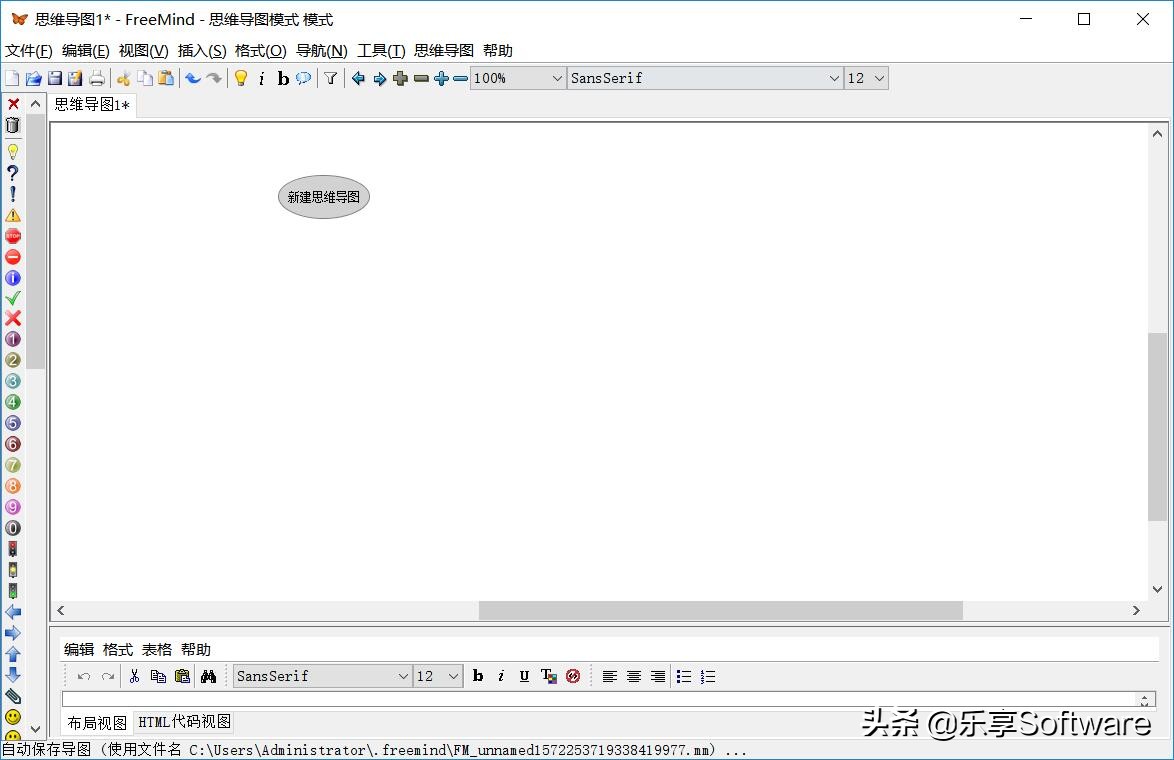The image size is (1174, 760).
Task: Align note text to the left
Action: (x=610, y=677)
